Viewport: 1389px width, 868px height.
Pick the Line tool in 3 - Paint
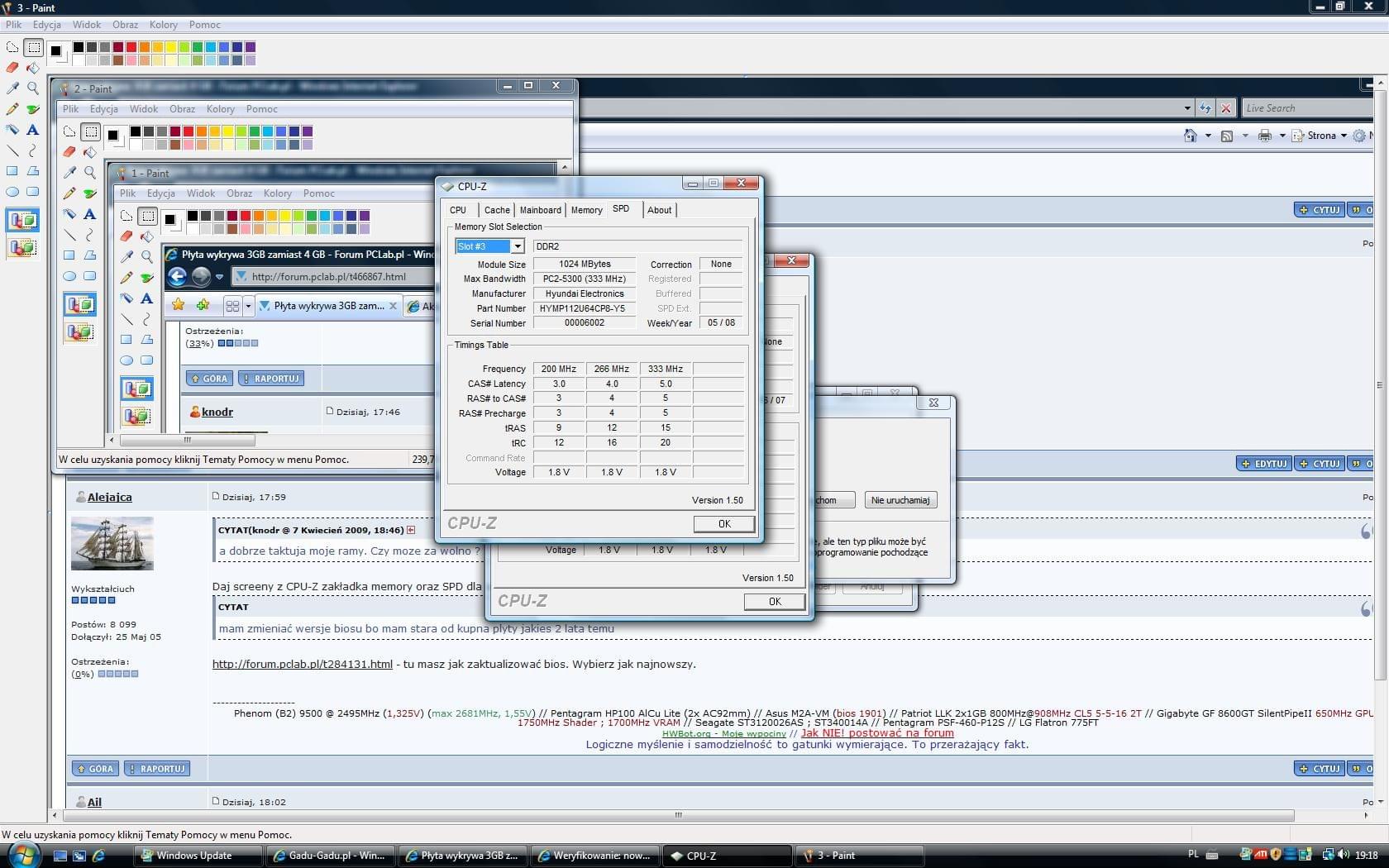coord(12,150)
